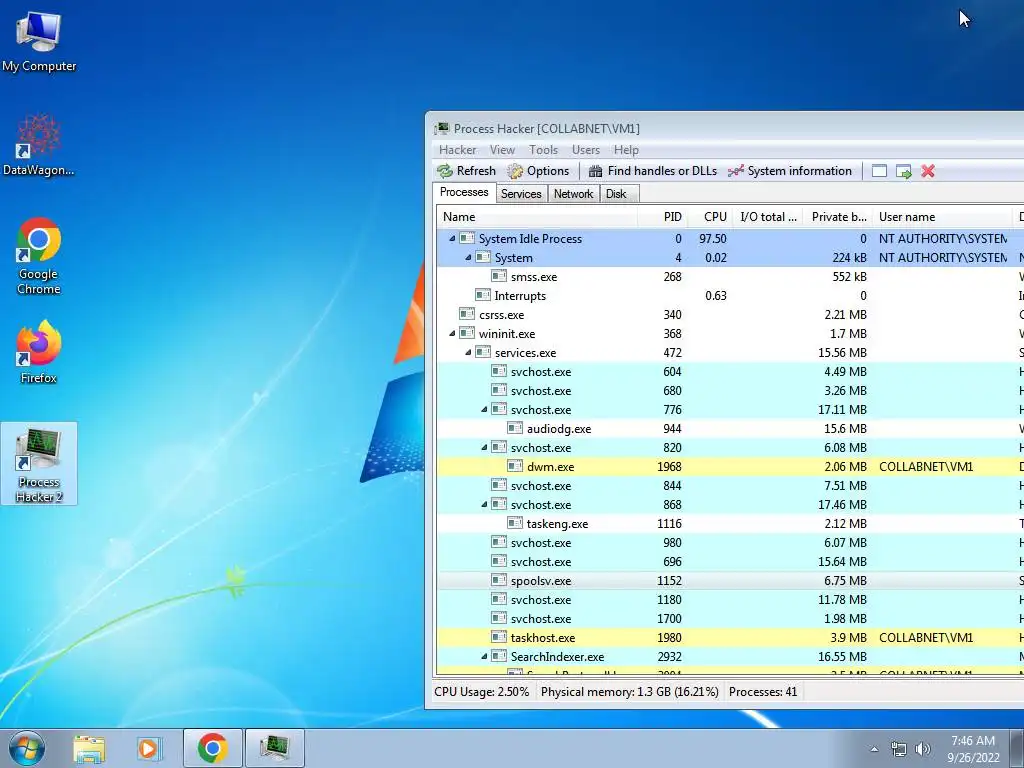This screenshot has height=768, width=1024.
Task: Collapse the SearchIndexer.exe node
Action: point(484,657)
